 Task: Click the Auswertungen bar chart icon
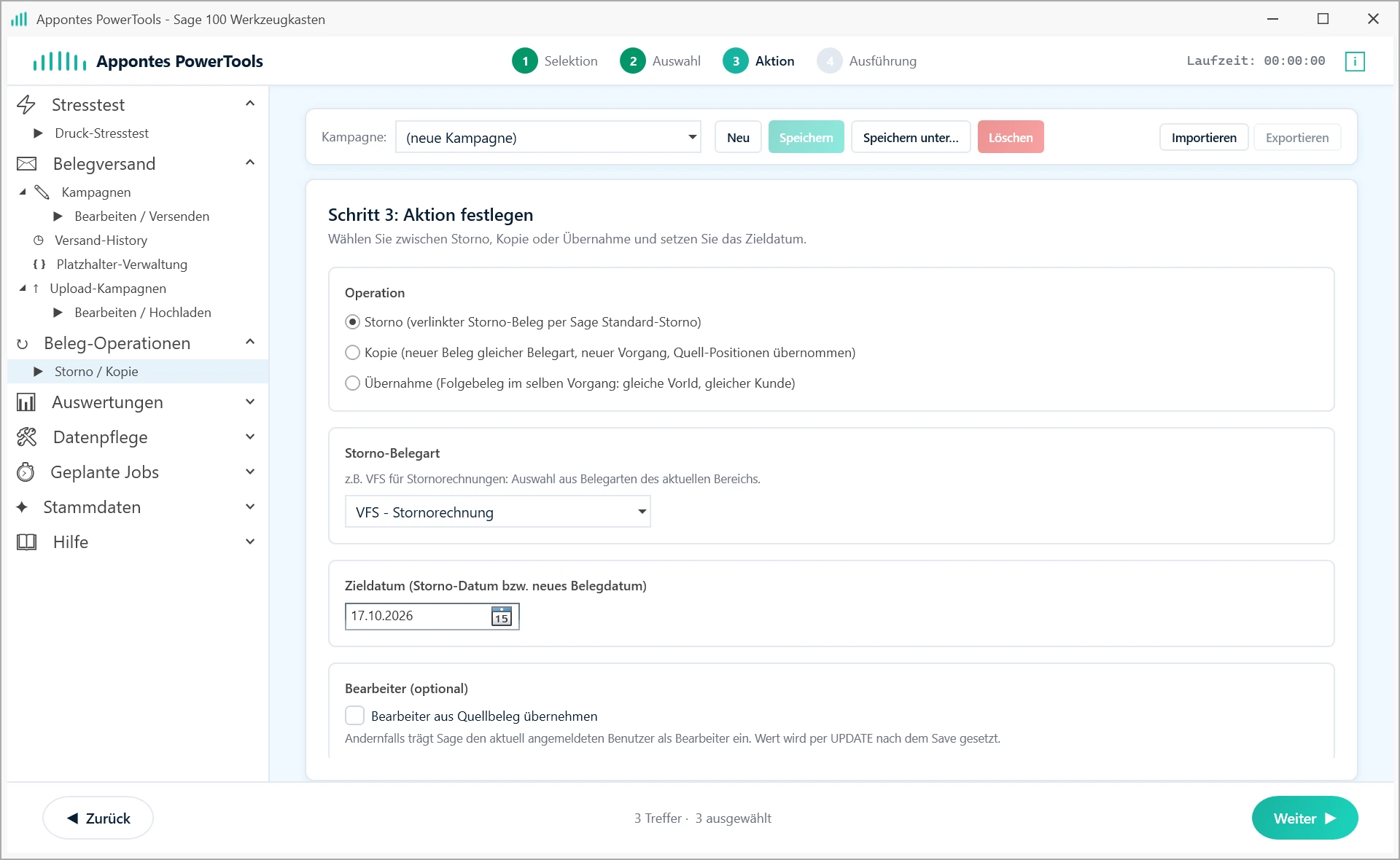click(26, 402)
